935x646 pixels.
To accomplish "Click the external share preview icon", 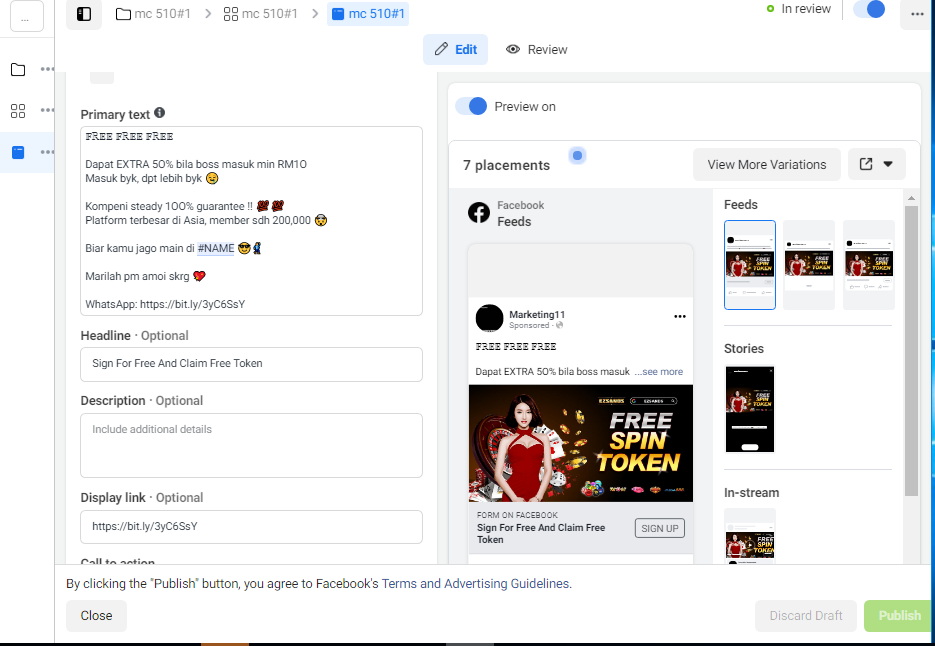I will (866, 164).
